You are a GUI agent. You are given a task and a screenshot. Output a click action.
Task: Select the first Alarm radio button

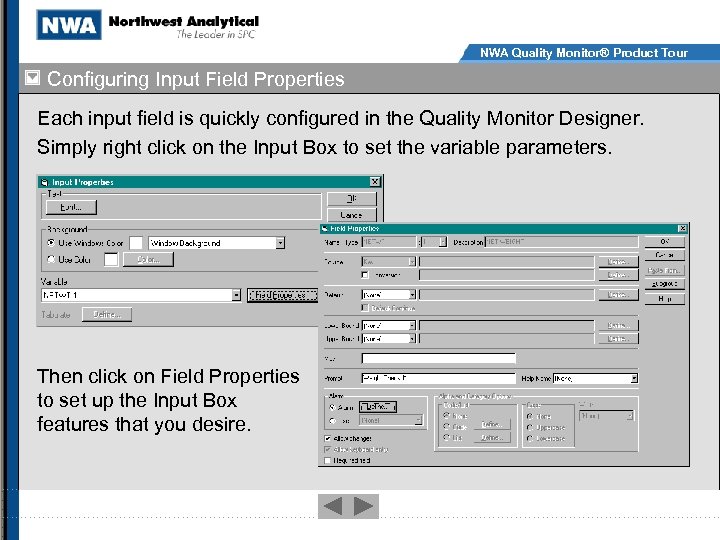point(332,407)
